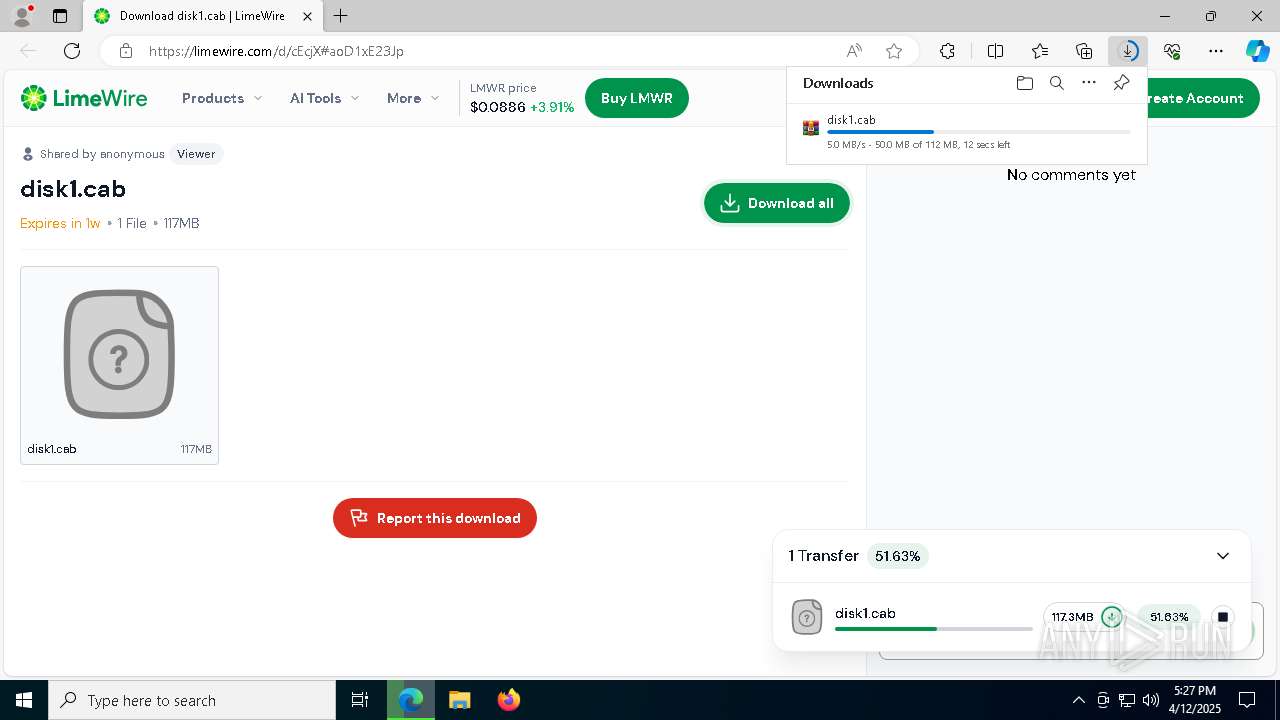Activate Read aloud icon

(854, 51)
